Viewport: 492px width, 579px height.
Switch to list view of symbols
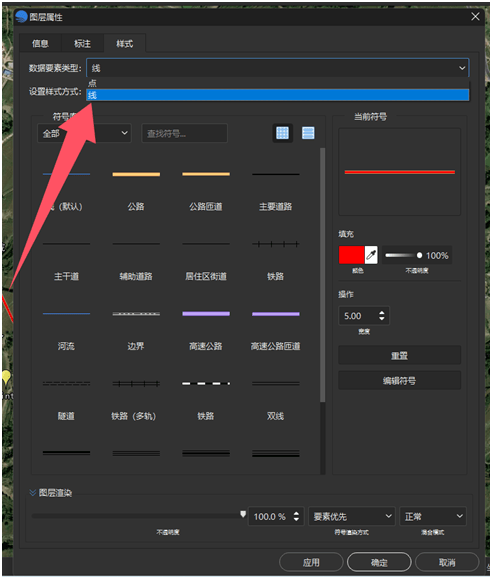[x=308, y=133]
